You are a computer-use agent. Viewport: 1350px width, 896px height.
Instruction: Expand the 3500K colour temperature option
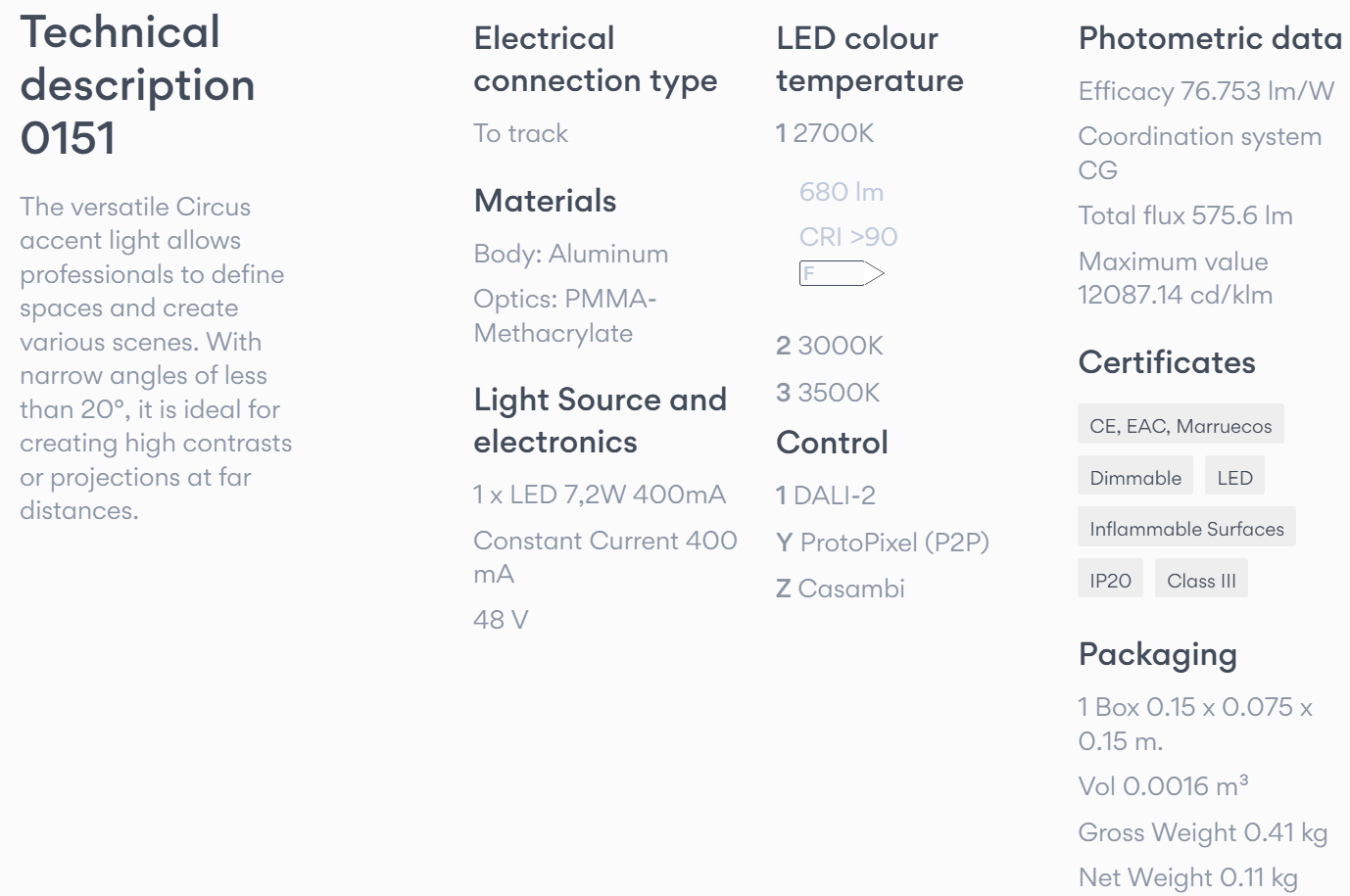(828, 393)
